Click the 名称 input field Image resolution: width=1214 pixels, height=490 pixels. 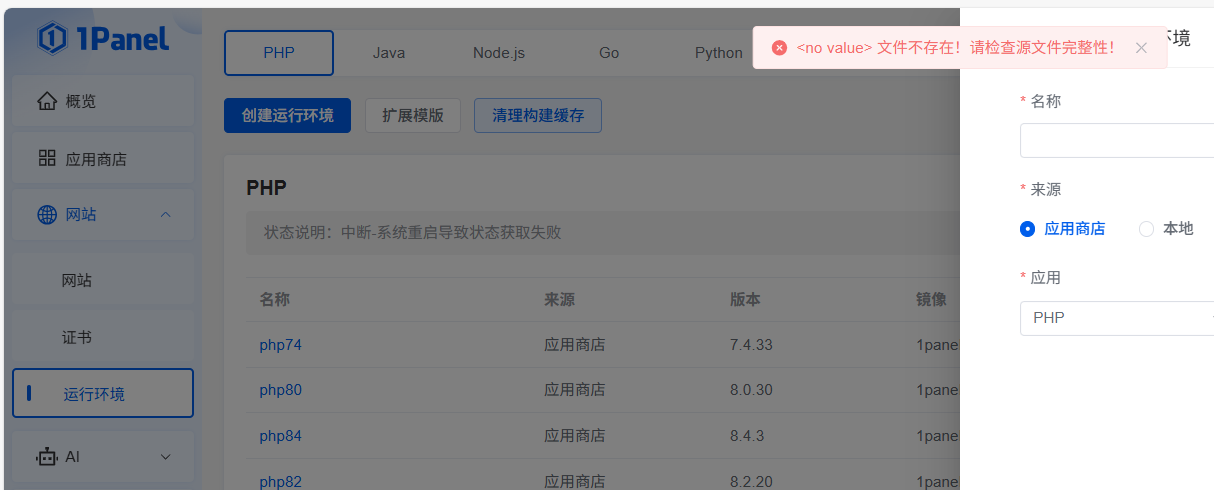point(1116,141)
